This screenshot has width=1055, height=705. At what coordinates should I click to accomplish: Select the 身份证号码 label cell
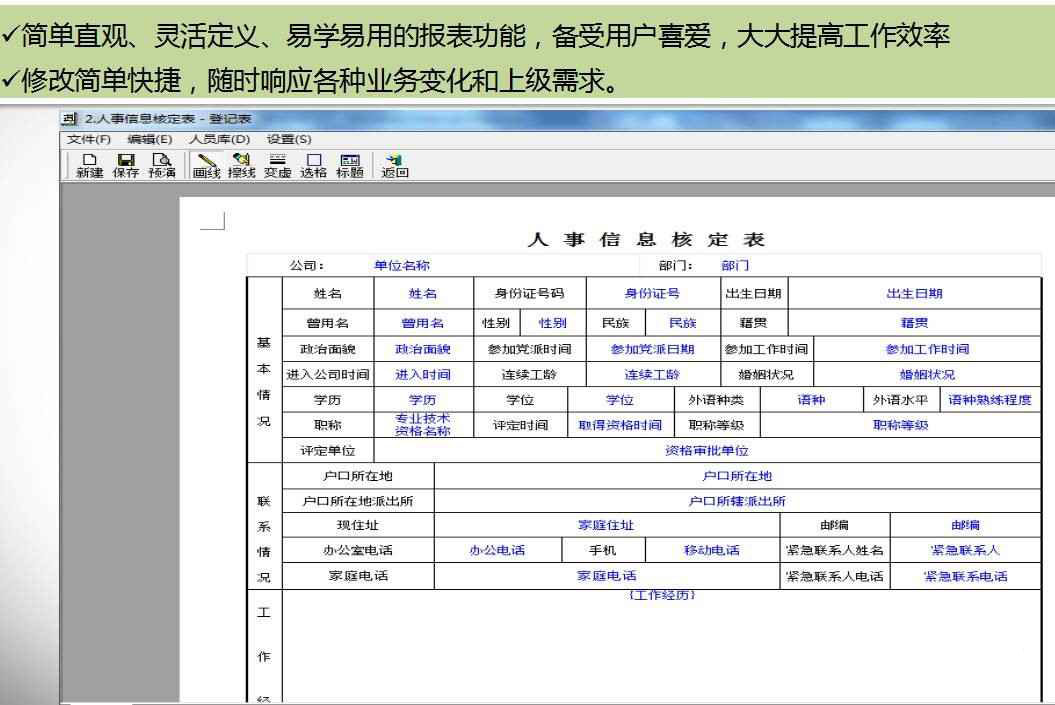tap(530, 293)
